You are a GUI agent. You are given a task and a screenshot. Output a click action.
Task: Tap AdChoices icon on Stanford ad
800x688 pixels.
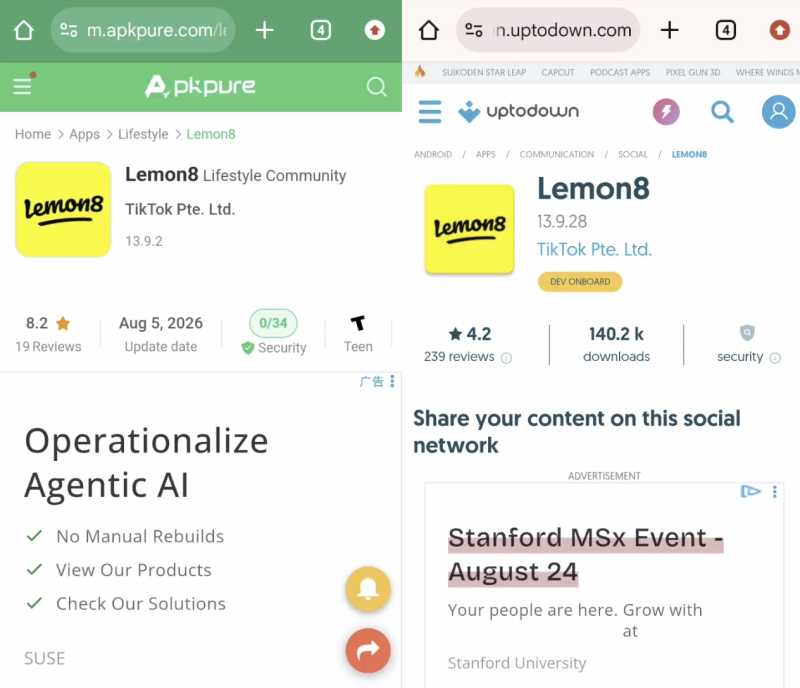[751, 492]
